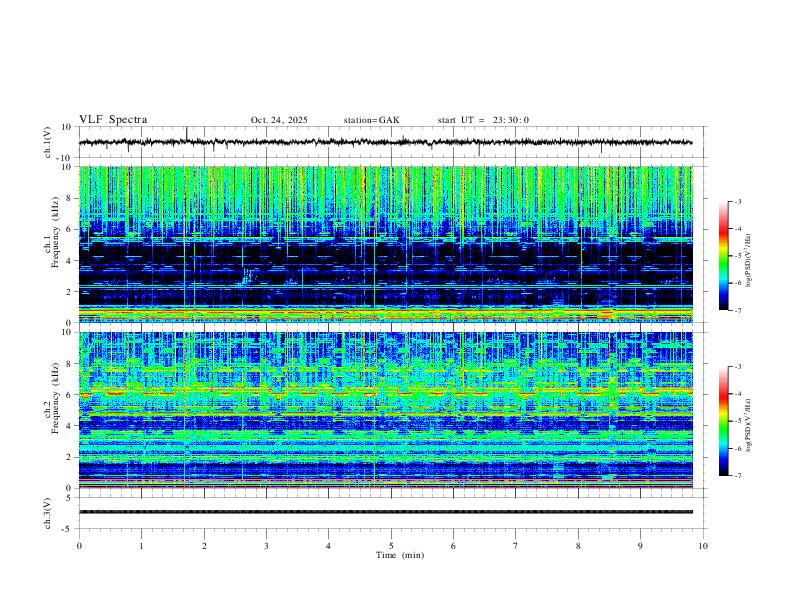Click time axis tick label "5" minutes

(x=391, y=546)
